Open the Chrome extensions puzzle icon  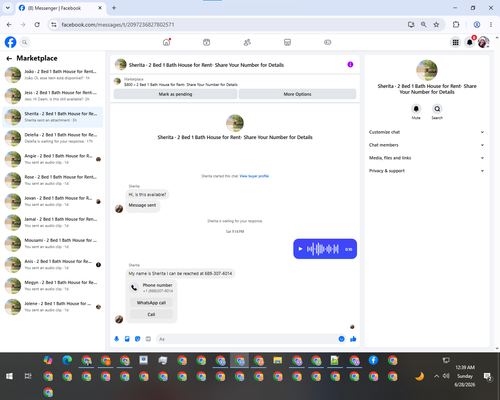(x=456, y=25)
